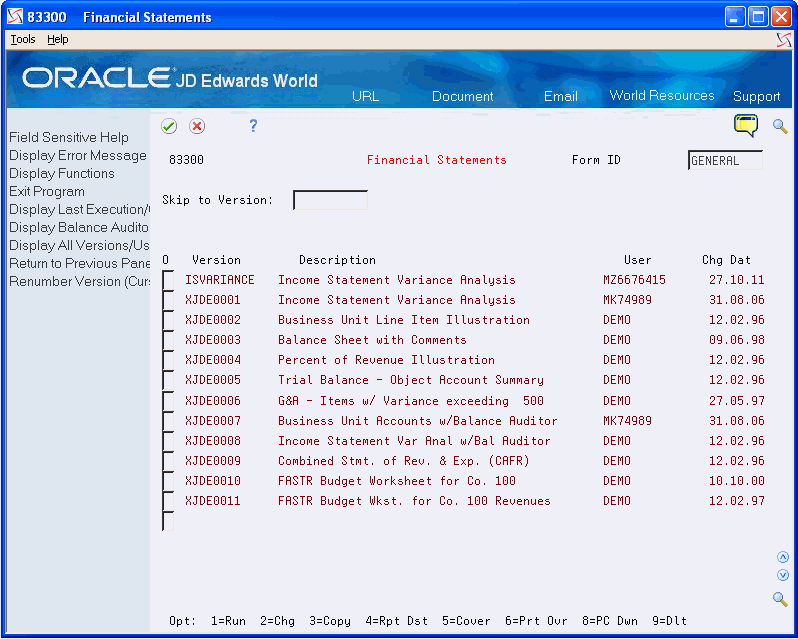This screenshot has height=639, width=798.
Task: Click the Skip to Version input field
Action: click(x=330, y=200)
